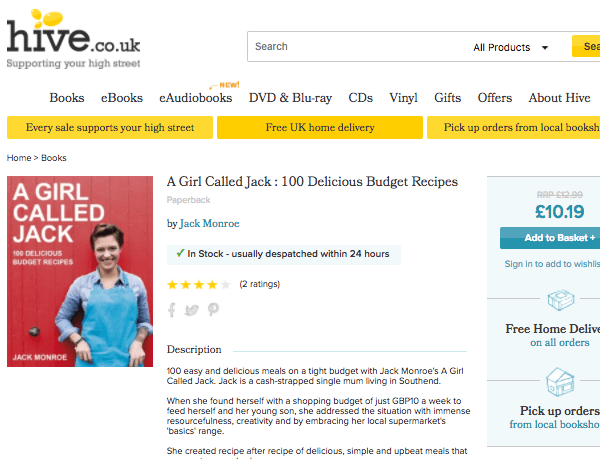The height and width of the screenshot is (459, 600).
Task: Share on Pinterest icon
Action: pyautogui.click(x=213, y=309)
